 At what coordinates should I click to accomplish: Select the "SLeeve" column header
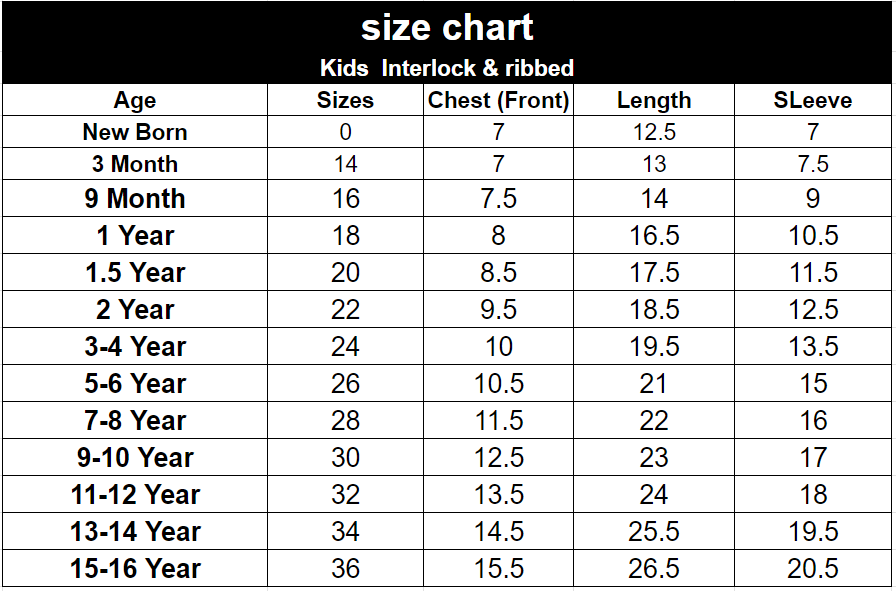pyautogui.click(x=813, y=100)
